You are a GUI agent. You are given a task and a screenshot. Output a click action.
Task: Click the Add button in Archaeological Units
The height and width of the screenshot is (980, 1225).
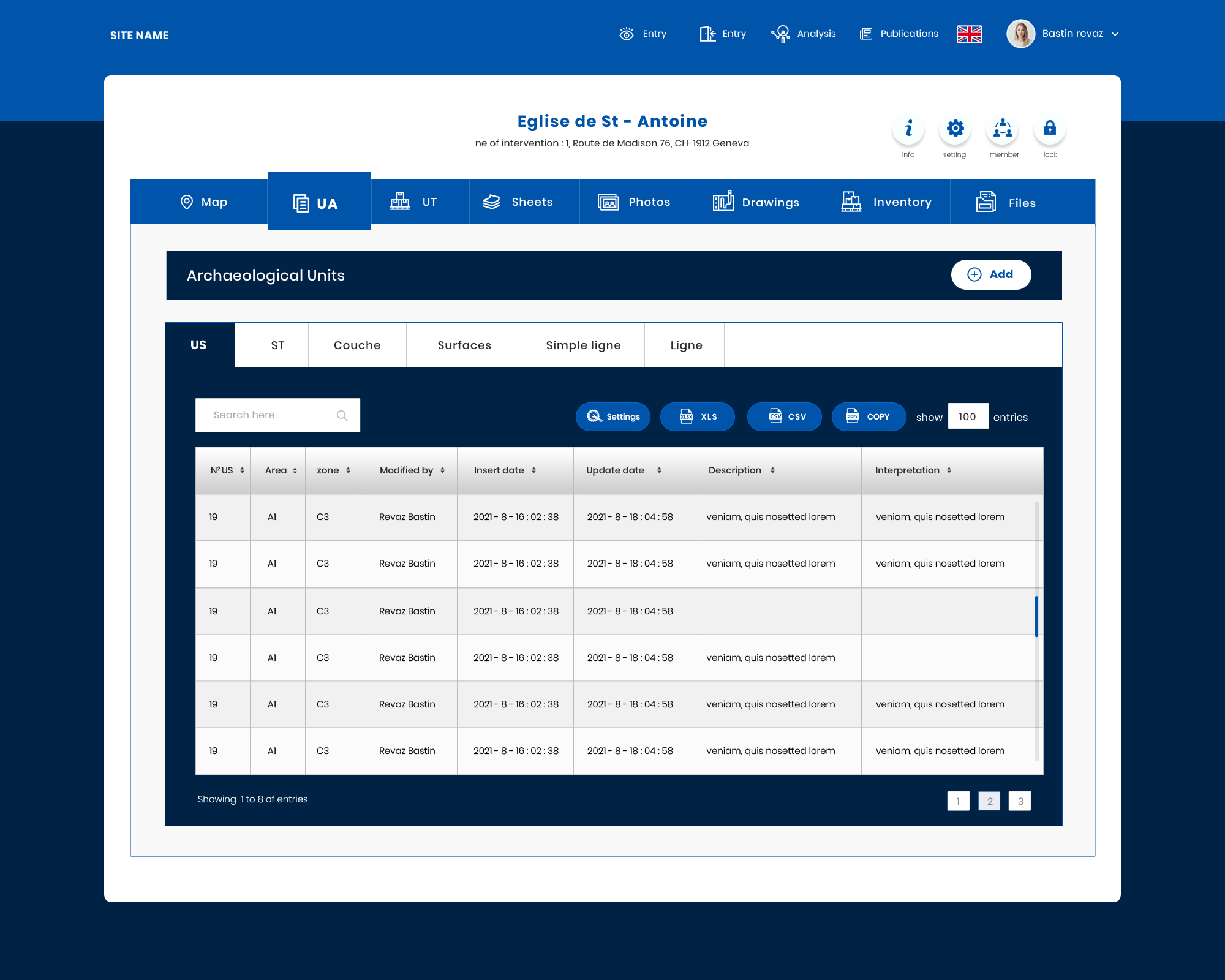(991, 274)
